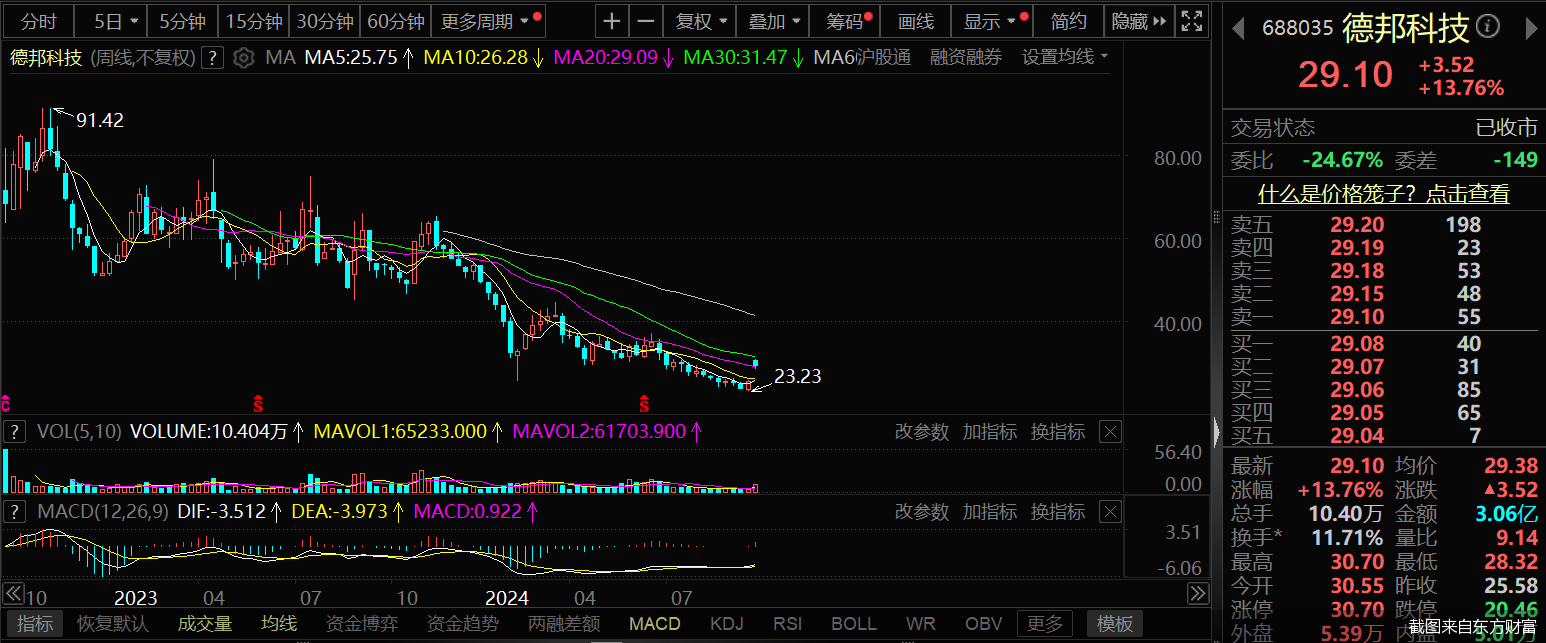This screenshot has height=643, width=1546.
Task: Enter fullscreen chart mode icon
Action: [x=1191, y=21]
